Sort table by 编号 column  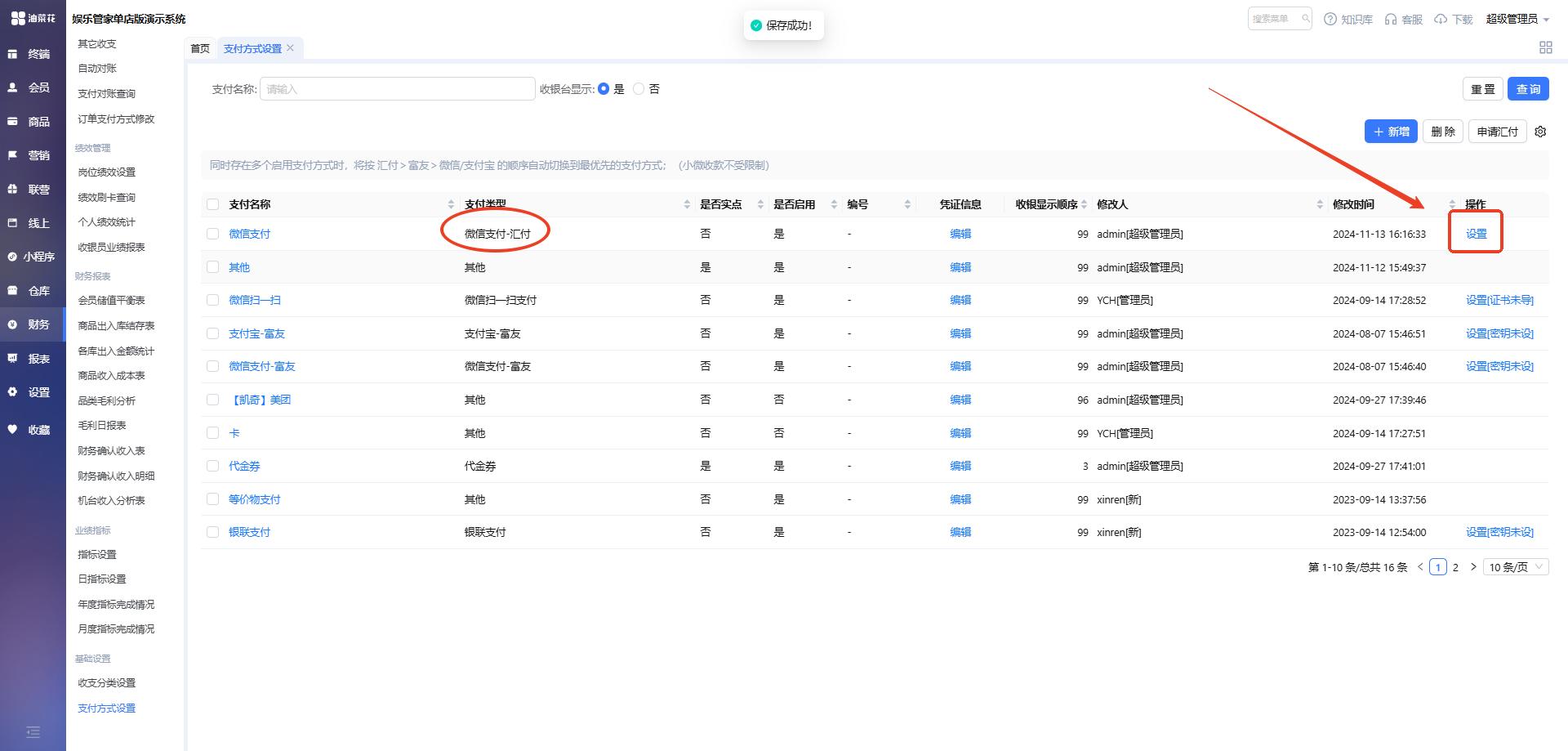907,204
